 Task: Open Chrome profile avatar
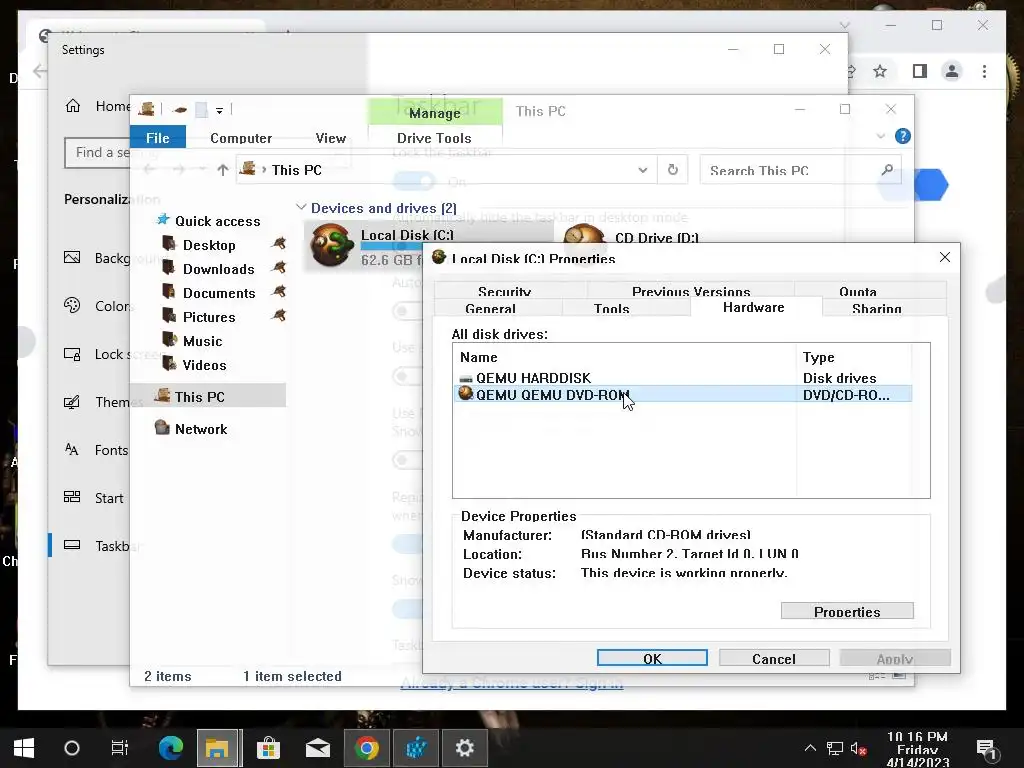click(x=952, y=71)
